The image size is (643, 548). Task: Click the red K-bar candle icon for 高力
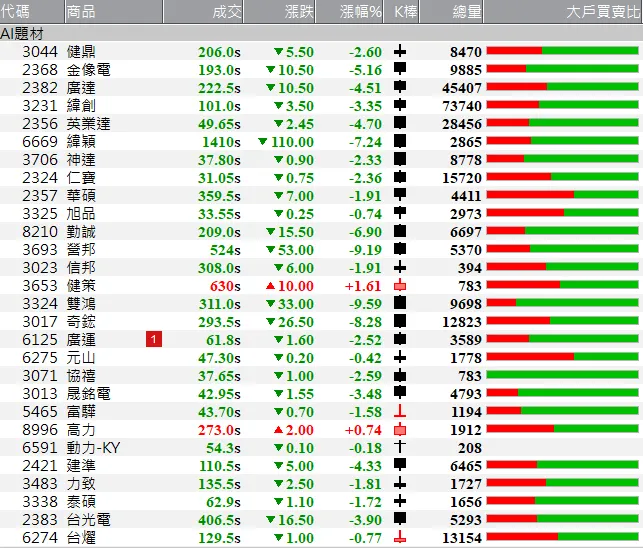[400, 429]
